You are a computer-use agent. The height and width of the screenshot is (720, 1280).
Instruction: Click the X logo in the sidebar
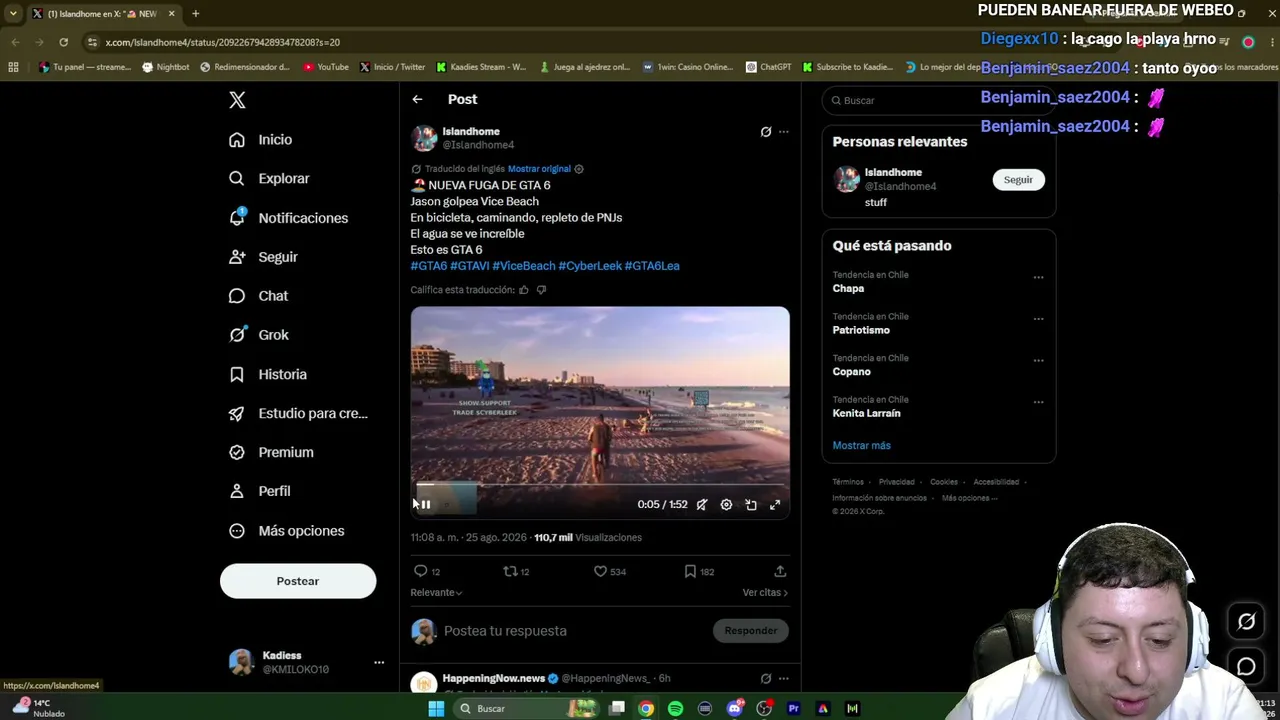(237, 100)
